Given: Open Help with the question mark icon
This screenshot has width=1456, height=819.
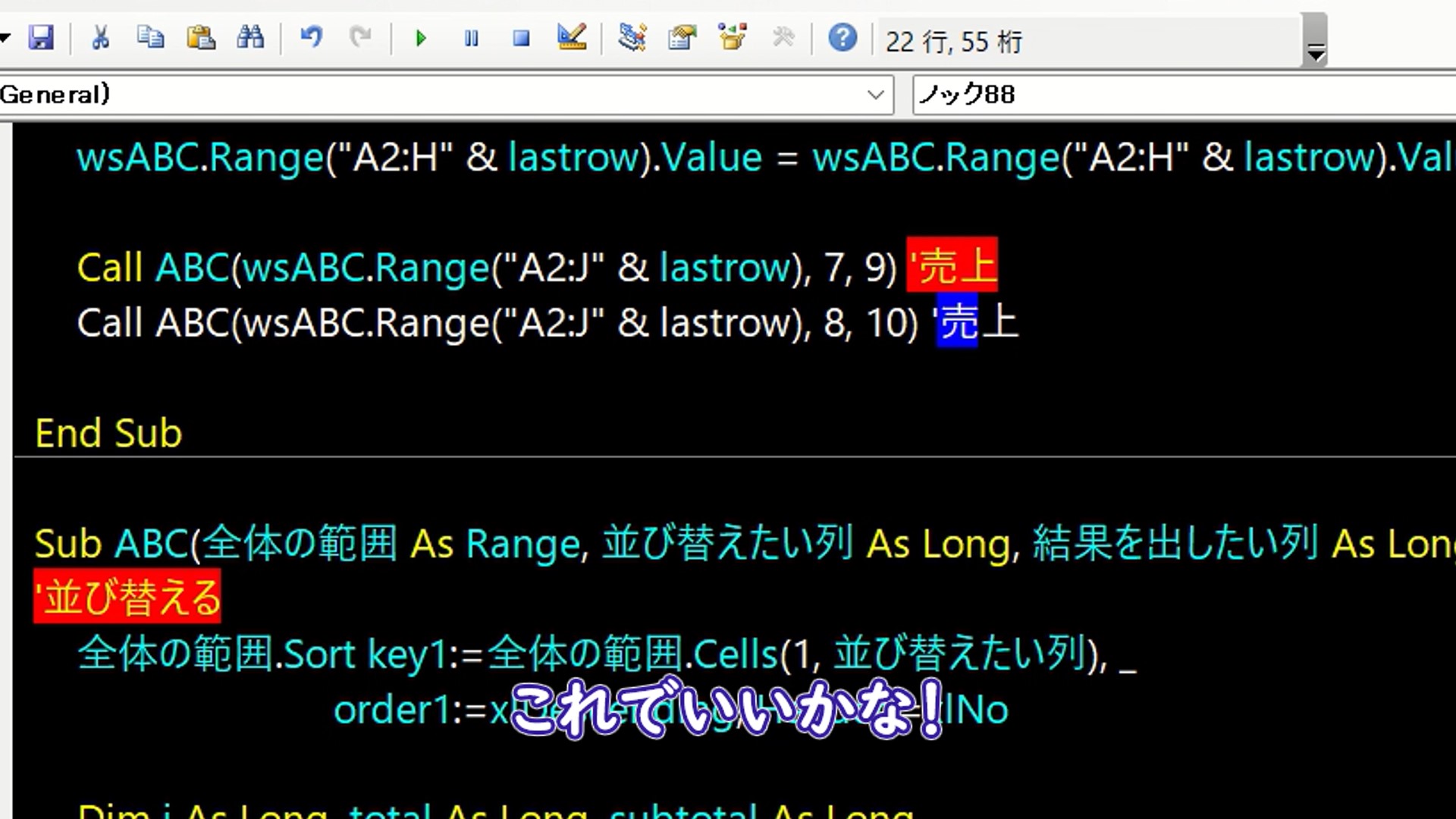Looking at the screenshot, I should (843, 37).
